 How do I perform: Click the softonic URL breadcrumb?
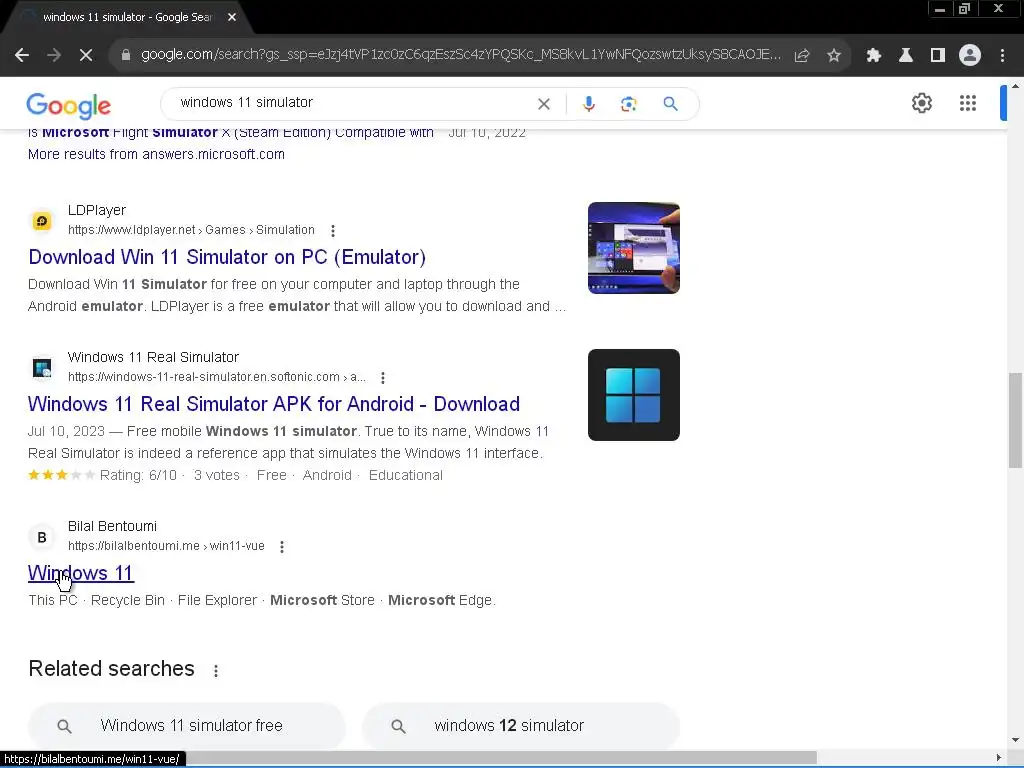click(217, 377)
